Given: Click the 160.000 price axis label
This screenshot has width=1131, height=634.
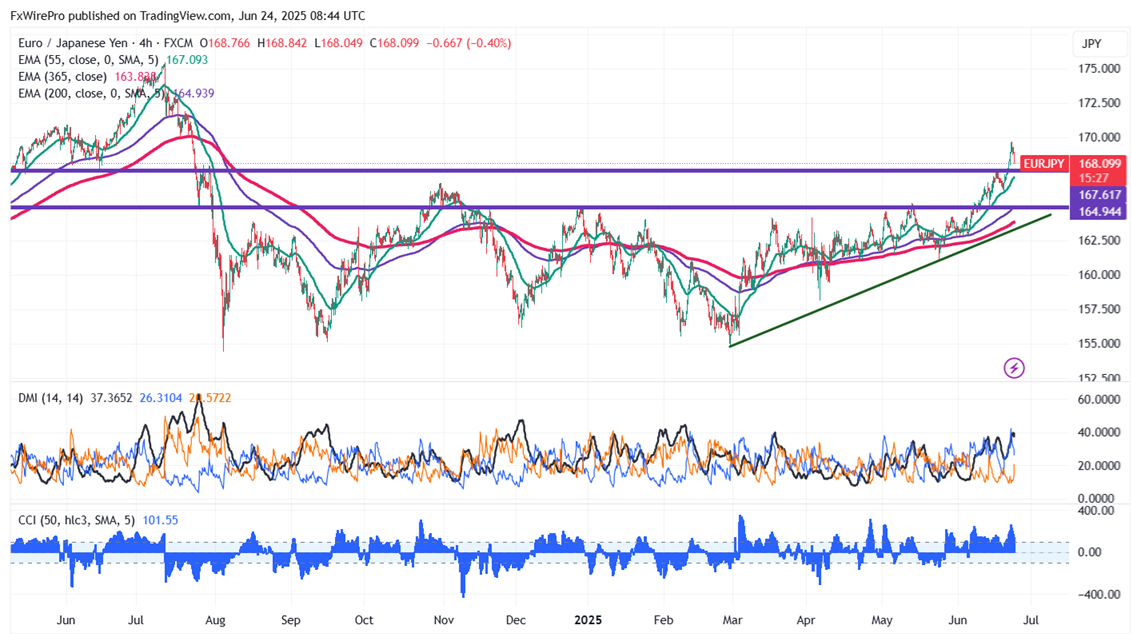Looking at the screenshot, I should pyautogui.click(x=1099, y=275).
